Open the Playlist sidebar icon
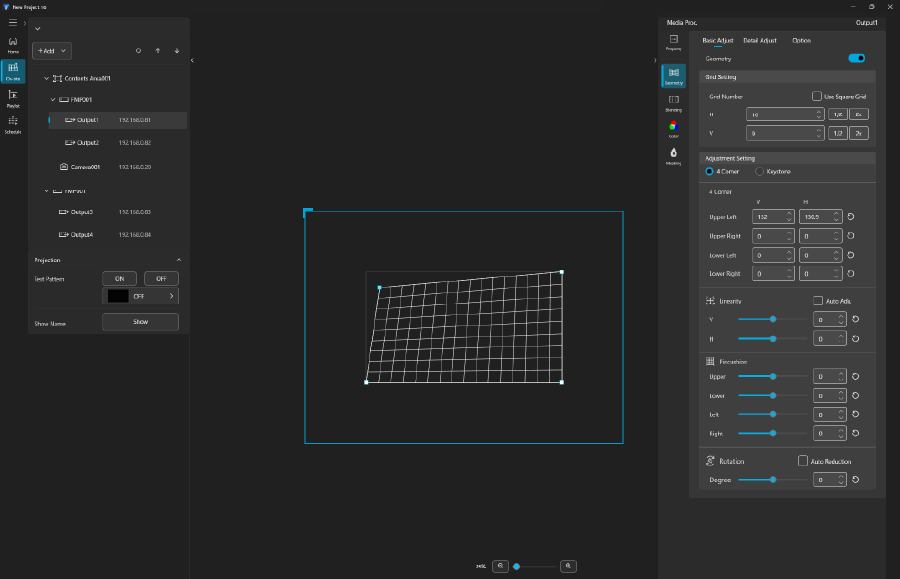This screenshot has width=900, height=579. (x=13, y=97)
